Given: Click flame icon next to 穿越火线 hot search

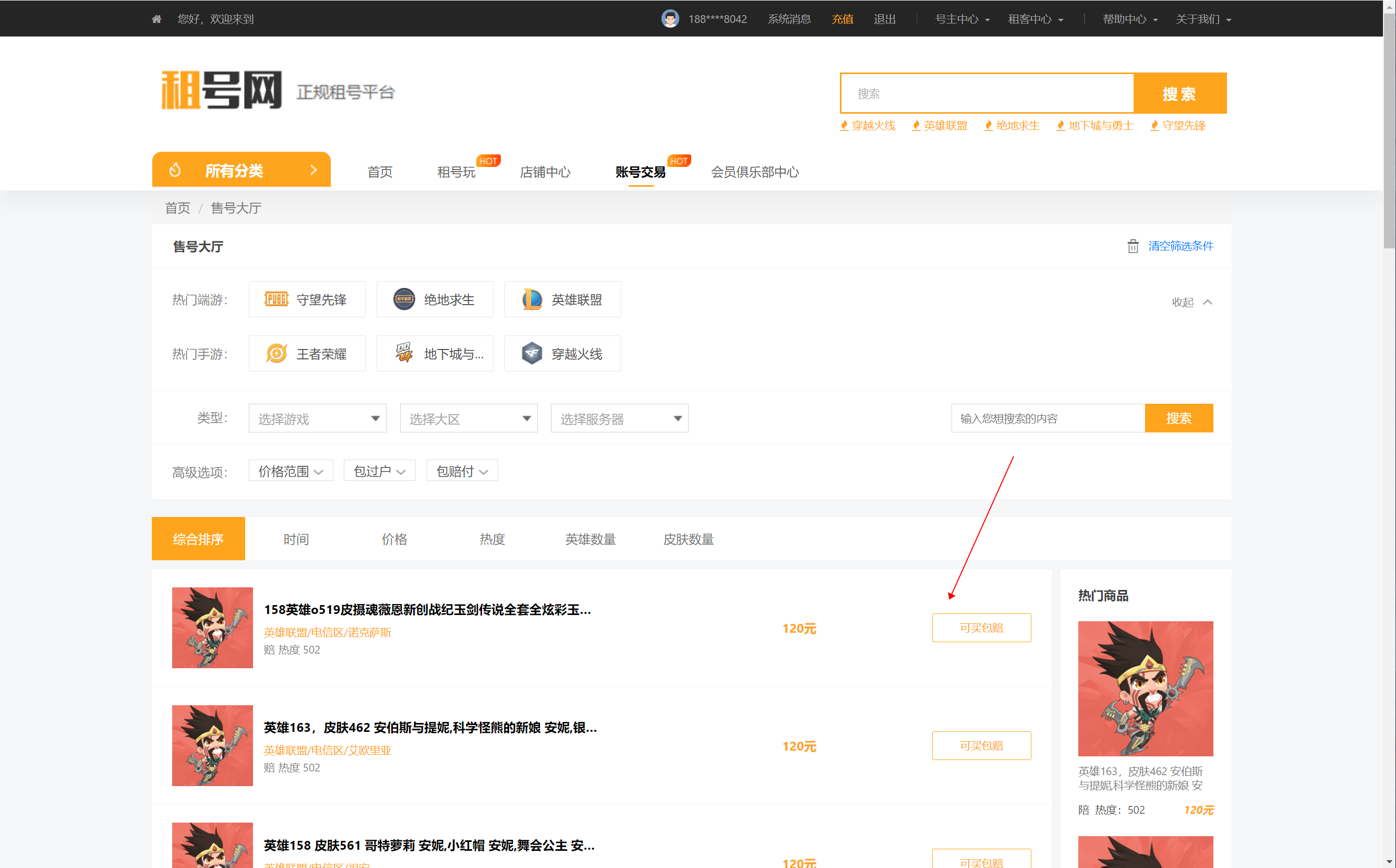Looking at the screenshot, I should pyautogui.click(x=844, y=126).
